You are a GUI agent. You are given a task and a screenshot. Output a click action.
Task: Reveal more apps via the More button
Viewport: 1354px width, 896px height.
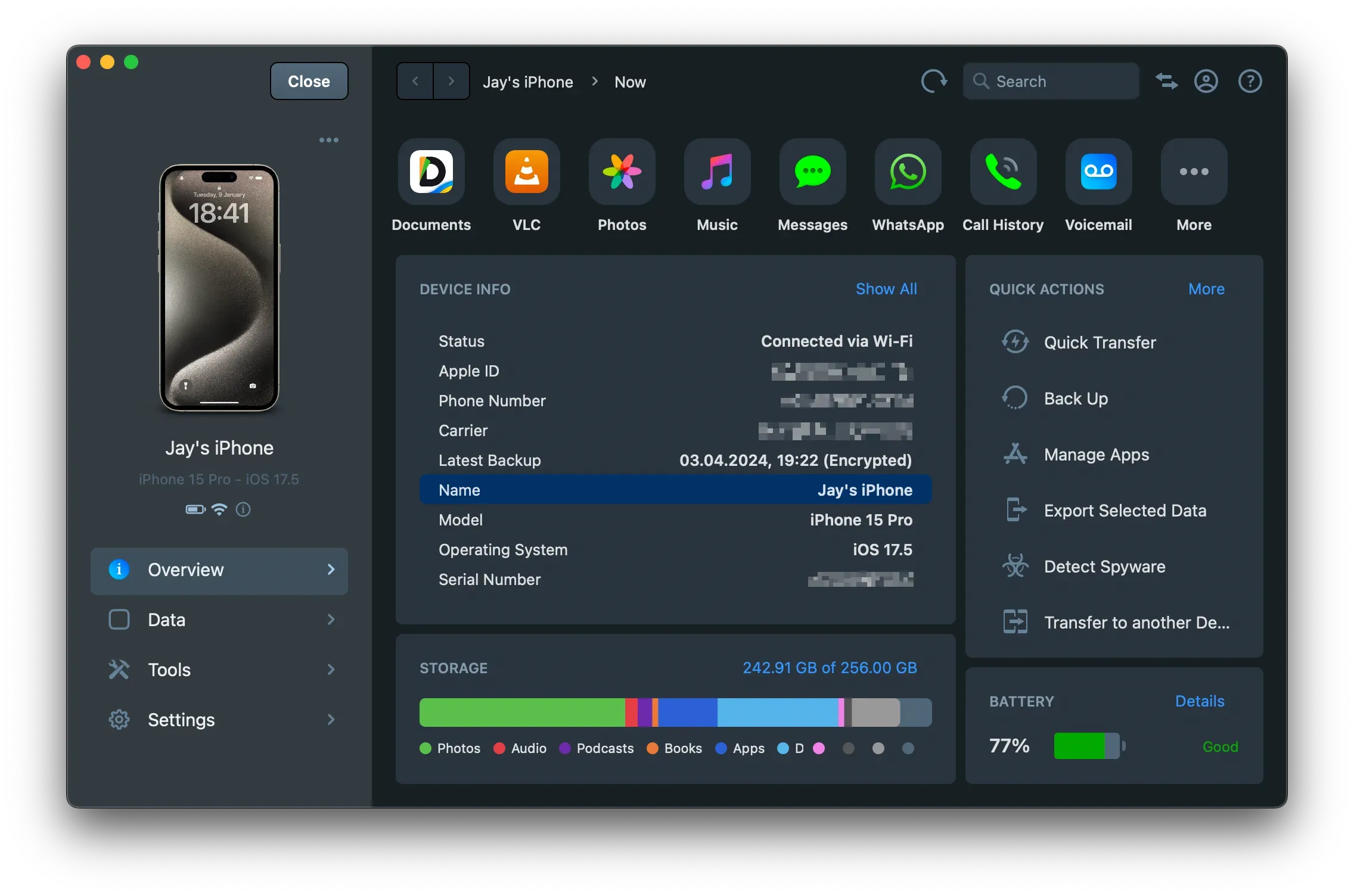(x=1193, y=172)
